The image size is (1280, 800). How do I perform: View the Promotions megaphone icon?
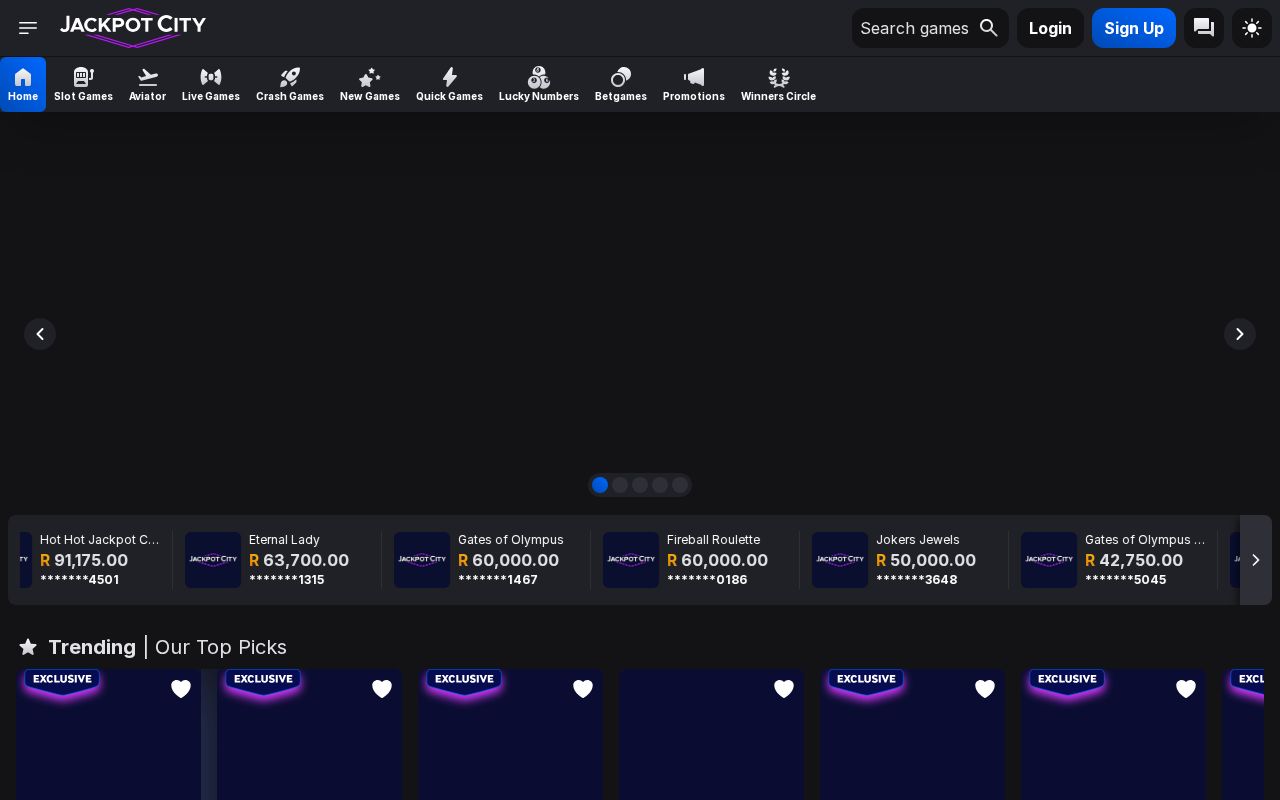click(x=694, y=77)
